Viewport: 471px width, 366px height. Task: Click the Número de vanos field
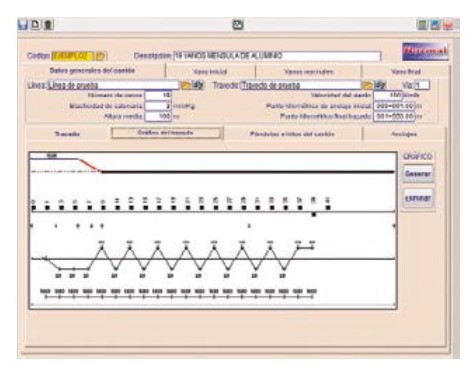158,95
